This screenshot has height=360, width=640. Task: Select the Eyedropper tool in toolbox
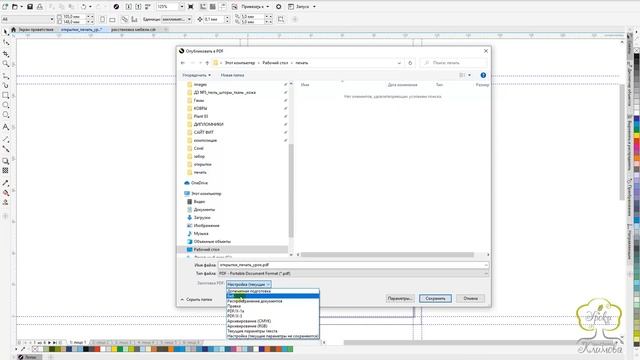click(x=5, y=183)
